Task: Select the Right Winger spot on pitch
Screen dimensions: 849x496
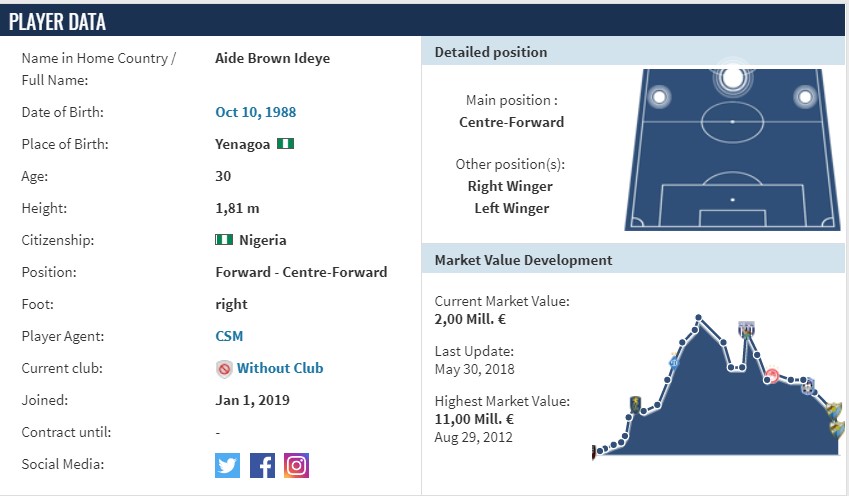Action: click(805, 97)
